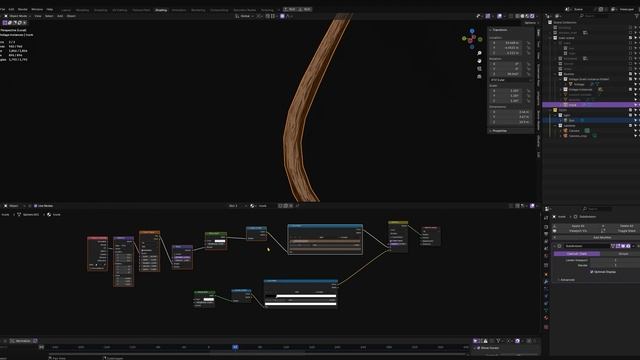Open the output properties tab icon

[546, 234]
